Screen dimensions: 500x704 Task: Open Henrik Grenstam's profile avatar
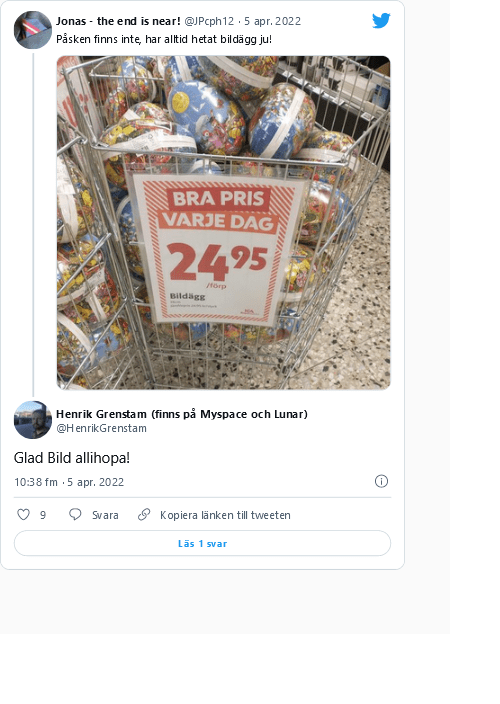[33, 420]
